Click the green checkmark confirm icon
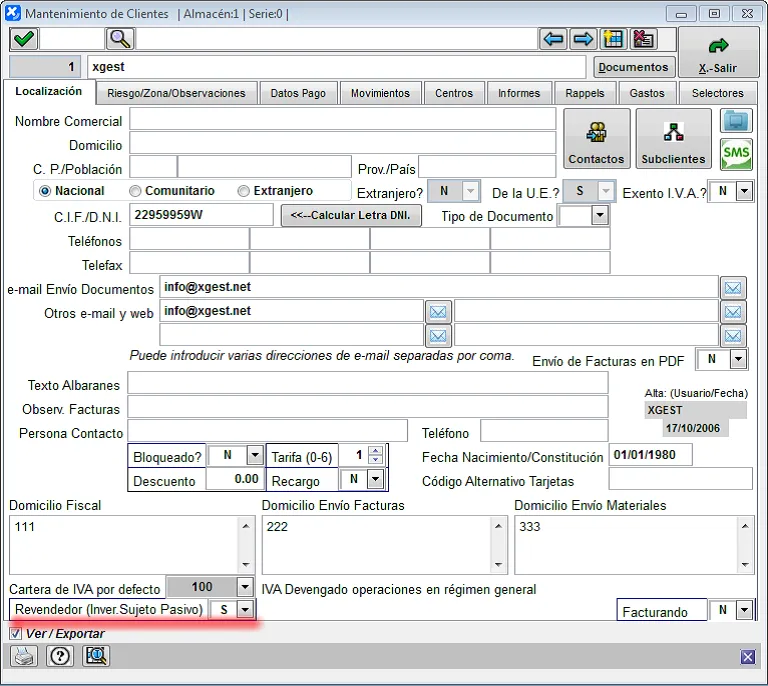The image size is (768, 686). 25,39
